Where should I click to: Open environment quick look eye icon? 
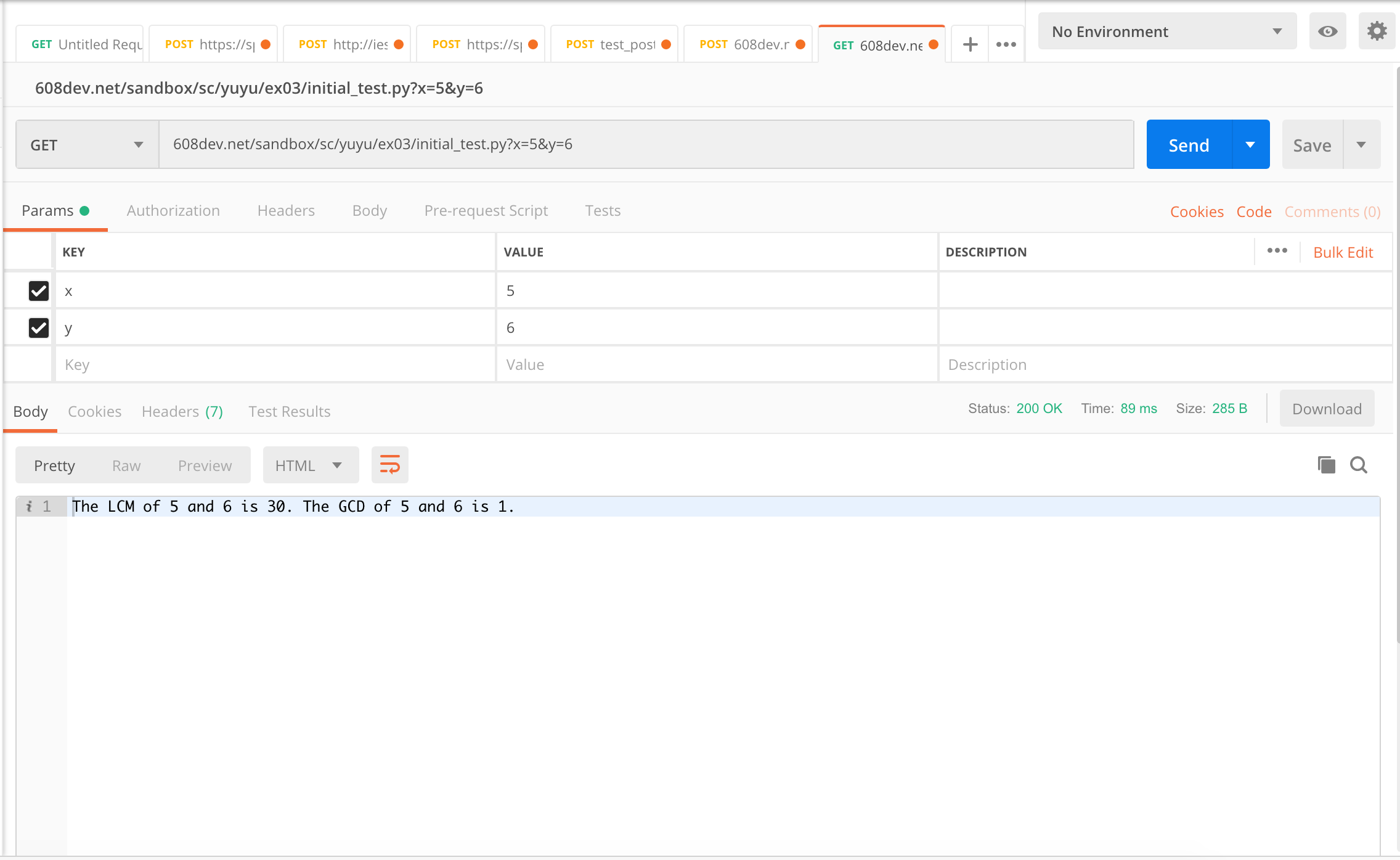1327,31
